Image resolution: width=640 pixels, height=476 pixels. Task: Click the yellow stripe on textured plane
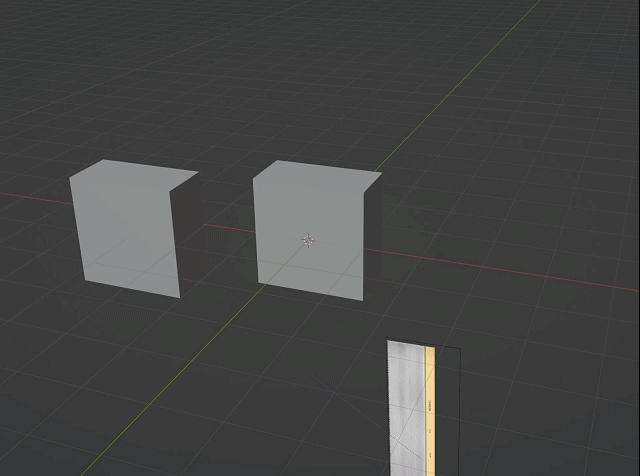(431, 380)
